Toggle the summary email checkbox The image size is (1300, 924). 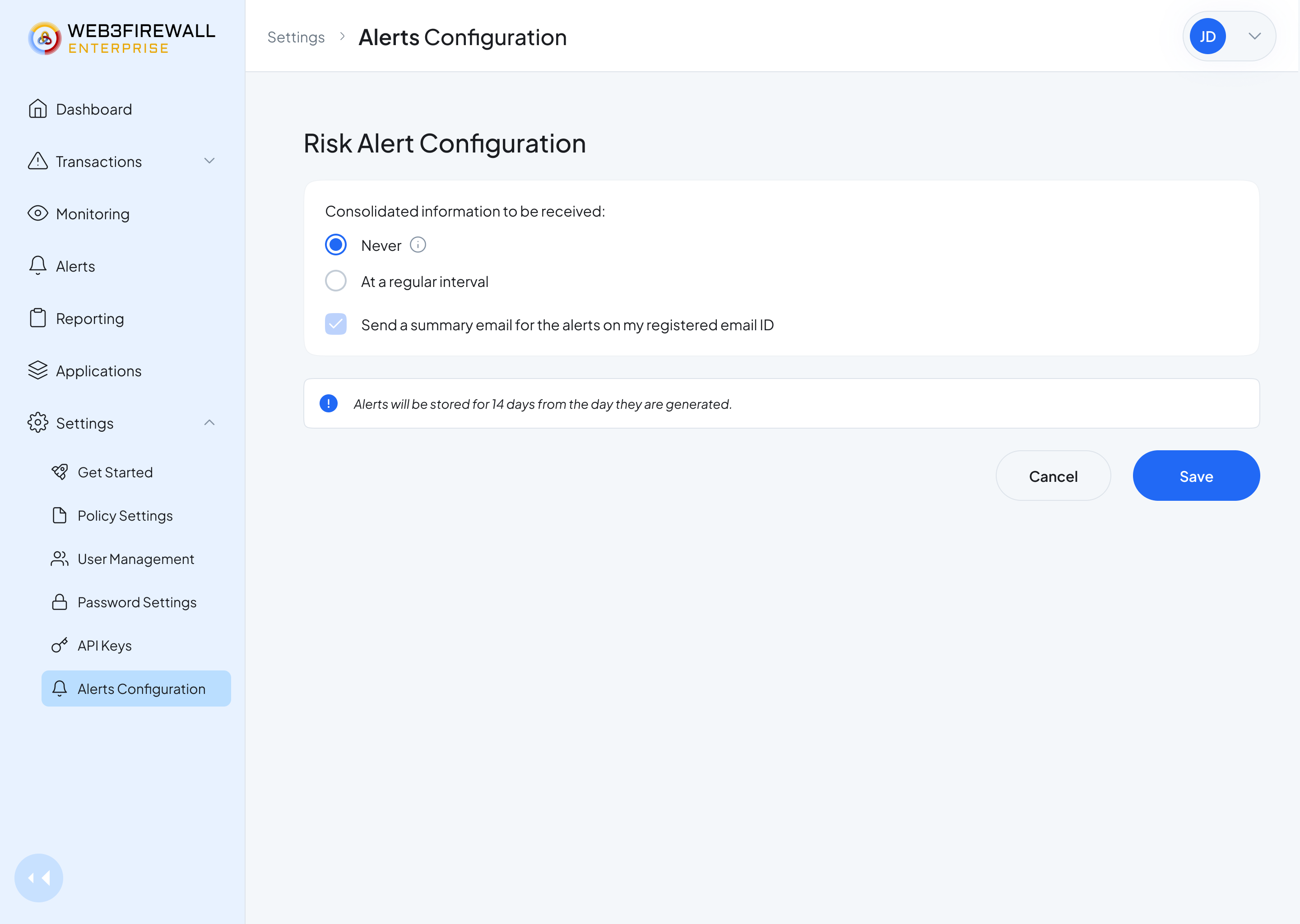click(336, 324)
